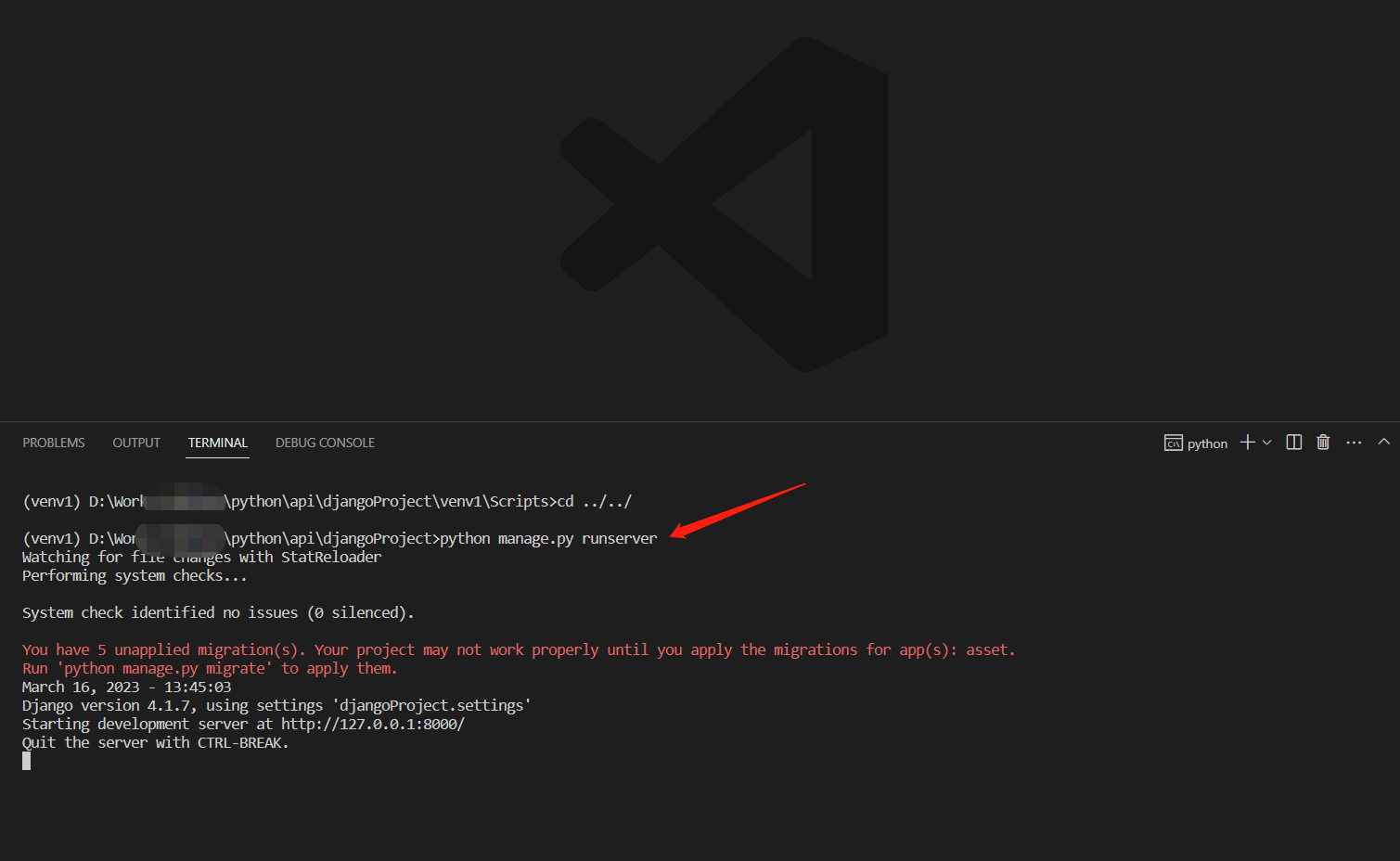Expand the launch profile dropdown chevron
The height and width of the screenshot is (861, 1400).
pyautogui.click(x=1266, y=443)
